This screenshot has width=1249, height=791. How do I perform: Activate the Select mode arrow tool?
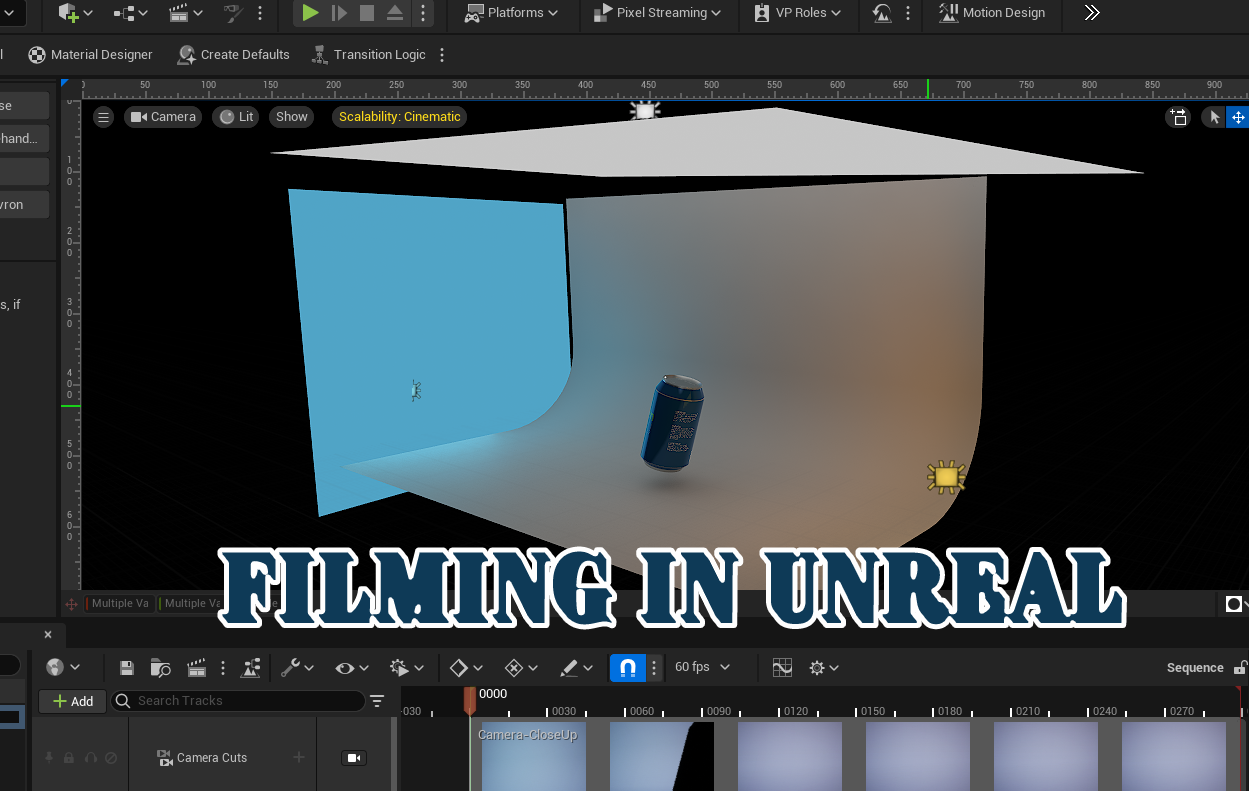1214,117
